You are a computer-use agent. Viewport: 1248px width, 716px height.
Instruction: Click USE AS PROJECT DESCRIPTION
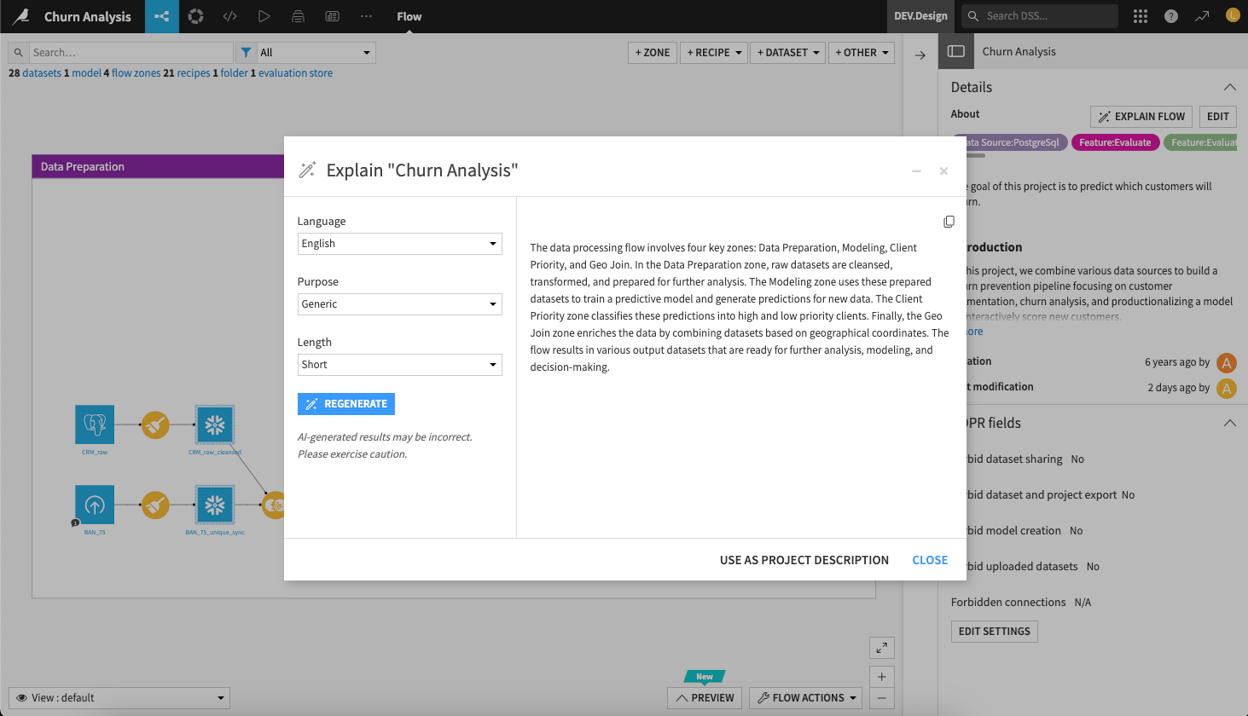click(803, 560)
